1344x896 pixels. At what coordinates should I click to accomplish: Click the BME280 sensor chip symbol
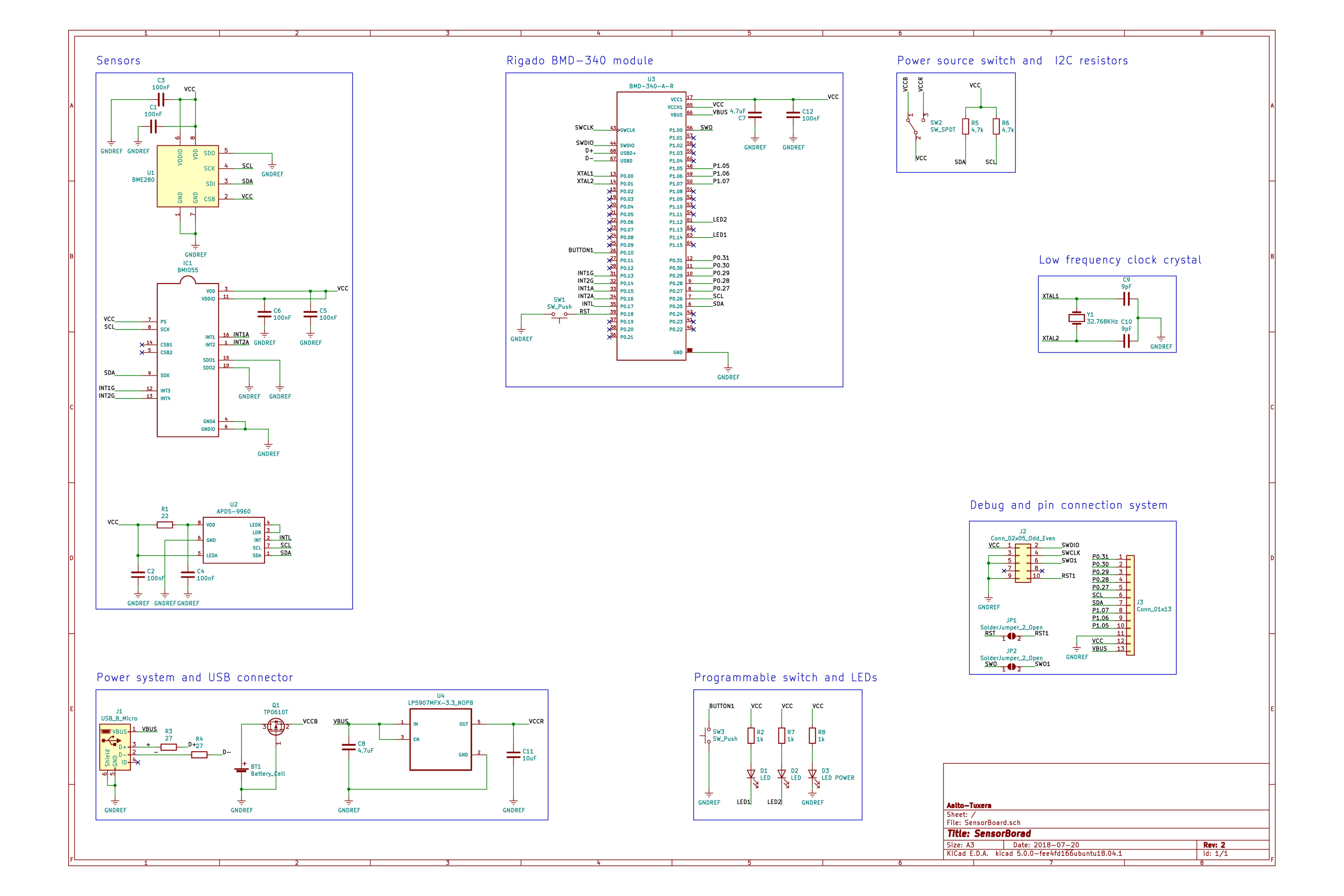click(187, 176)
